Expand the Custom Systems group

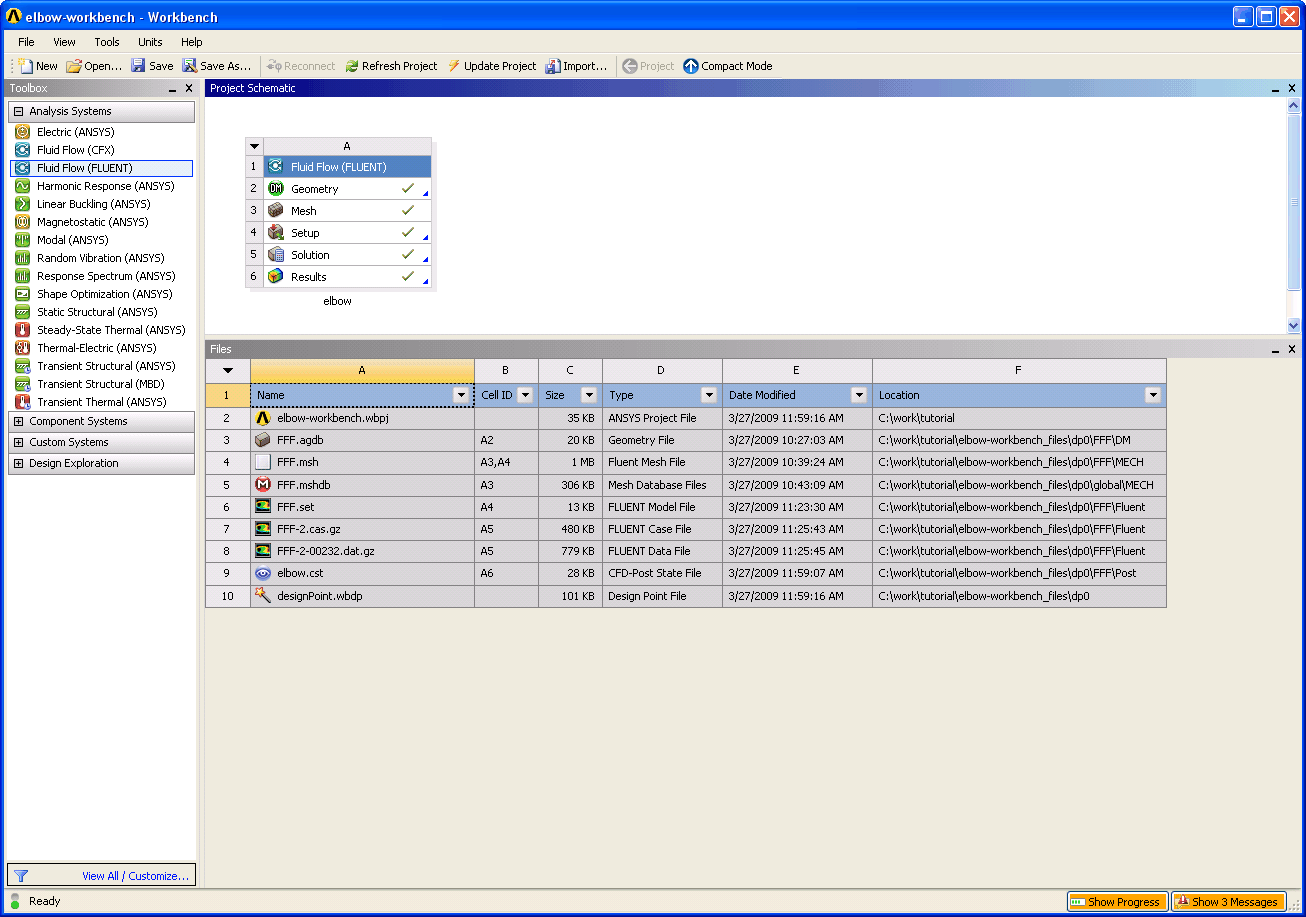[x=18, y=443]
